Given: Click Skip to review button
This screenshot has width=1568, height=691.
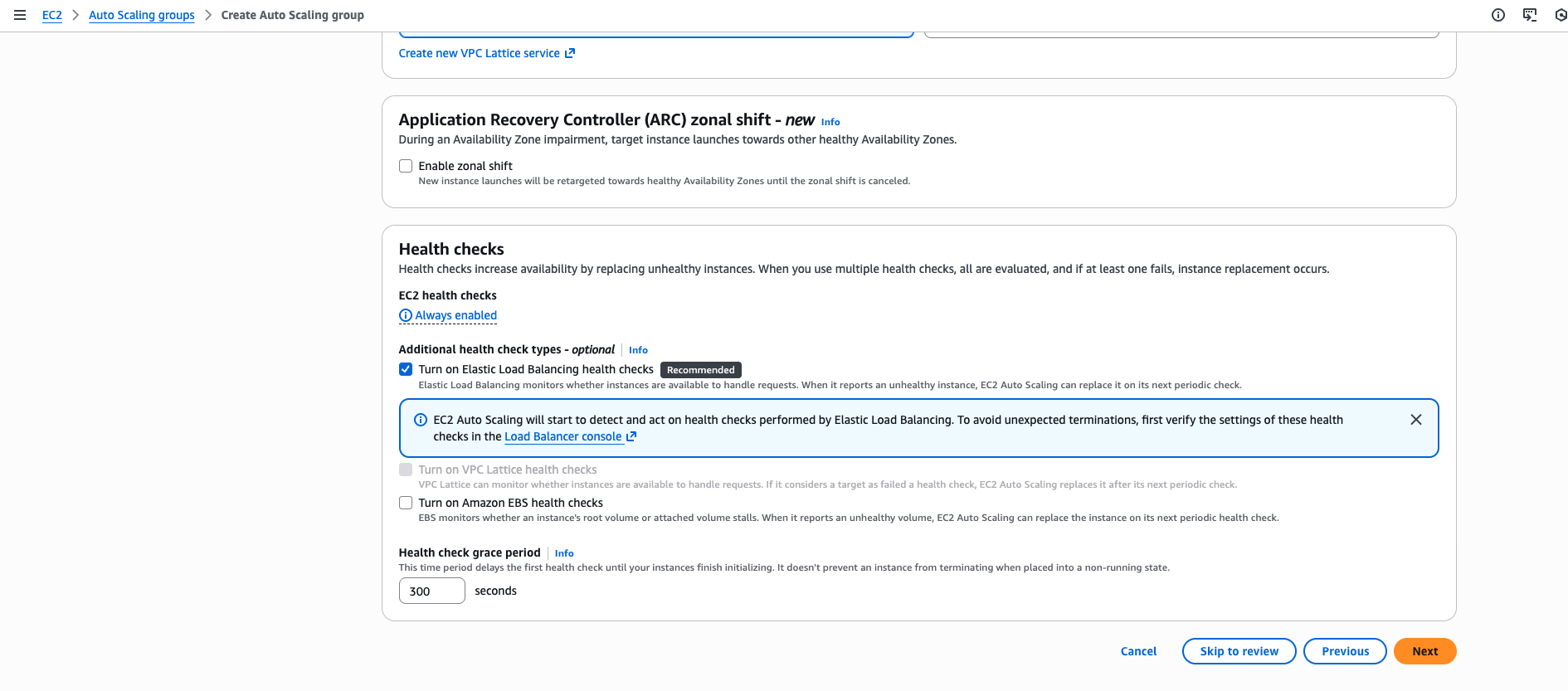Looking at the screenshot, I should click(1239, 651).
